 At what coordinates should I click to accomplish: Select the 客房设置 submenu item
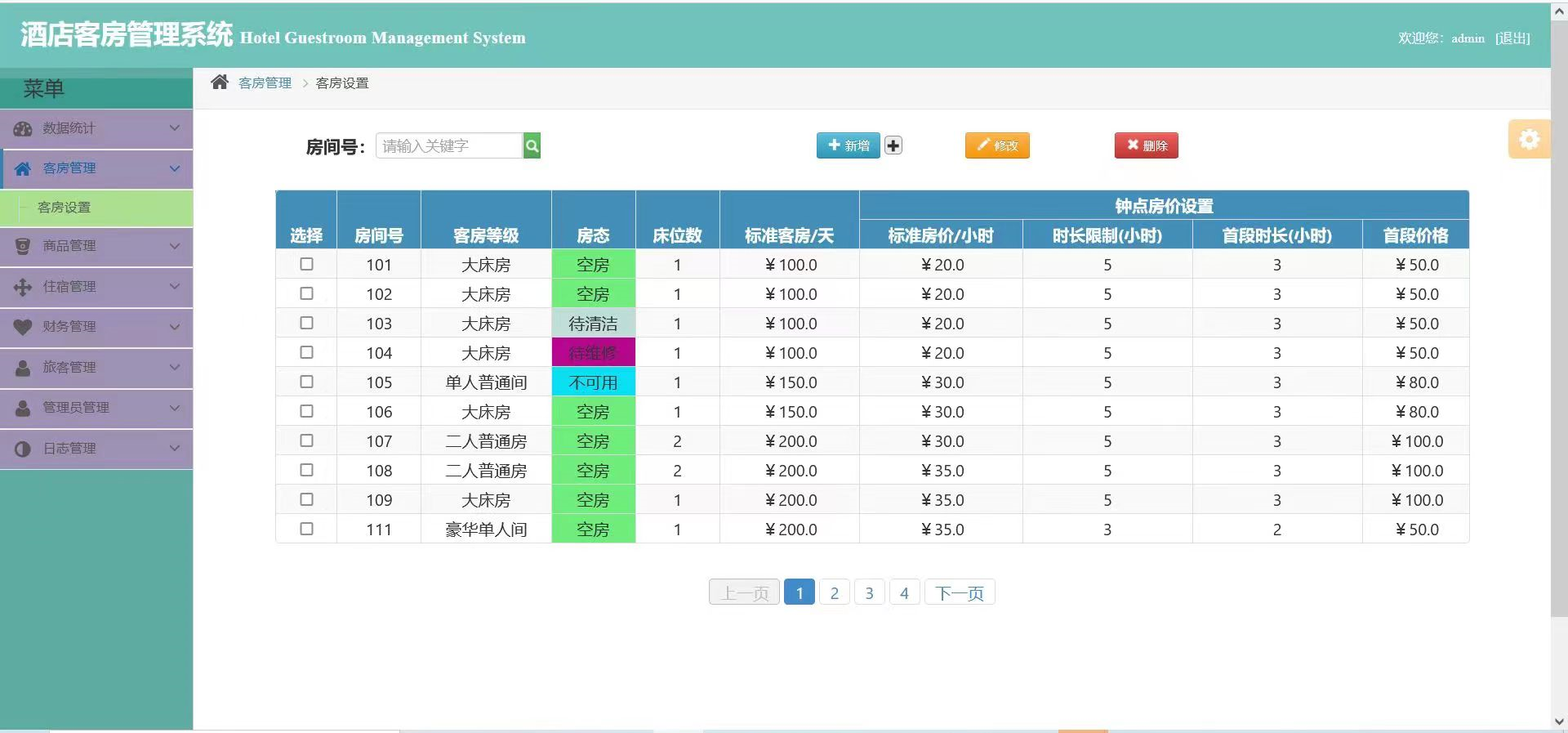click(96, 208)
